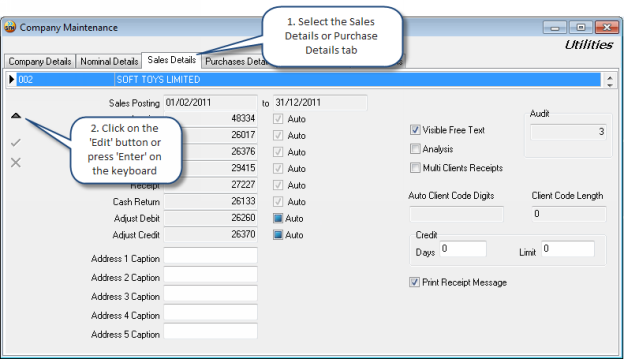Click company list scroll up arrow
The height and width of the screenshot is (360, 625).
point(610,77)
